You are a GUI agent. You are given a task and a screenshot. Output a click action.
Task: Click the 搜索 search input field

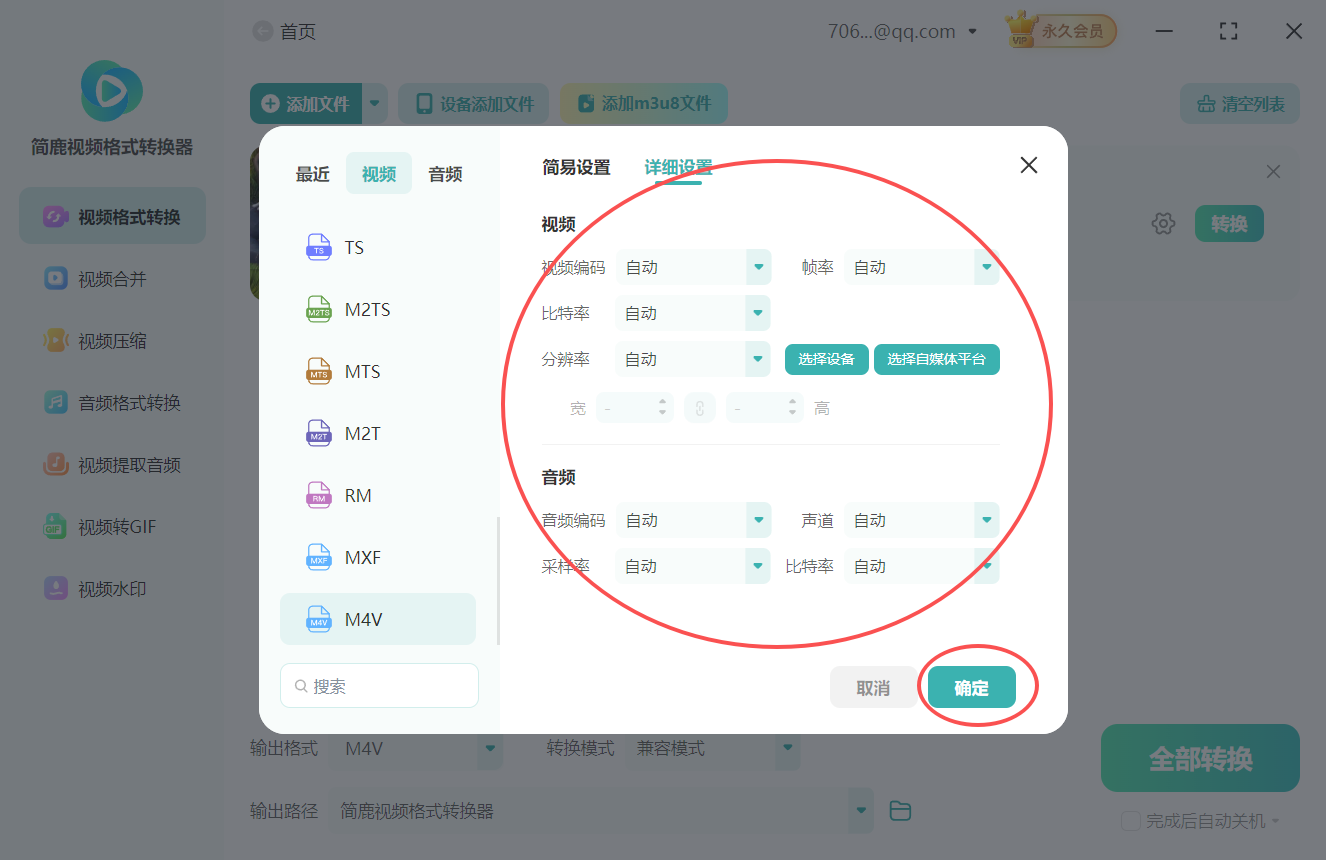pyautogui.click(x=379, y=685)
